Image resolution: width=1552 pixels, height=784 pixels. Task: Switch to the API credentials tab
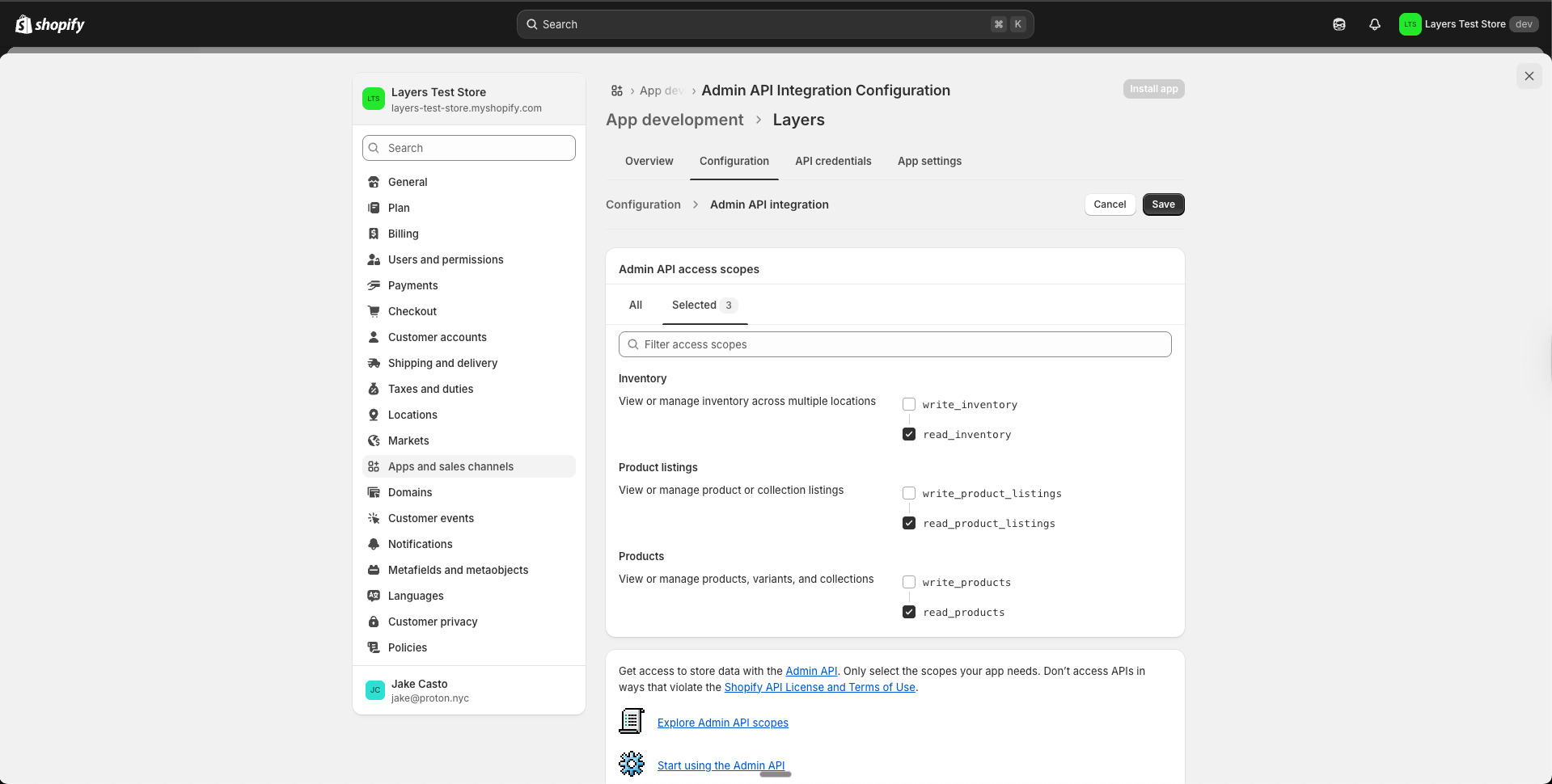click(833, 161)
